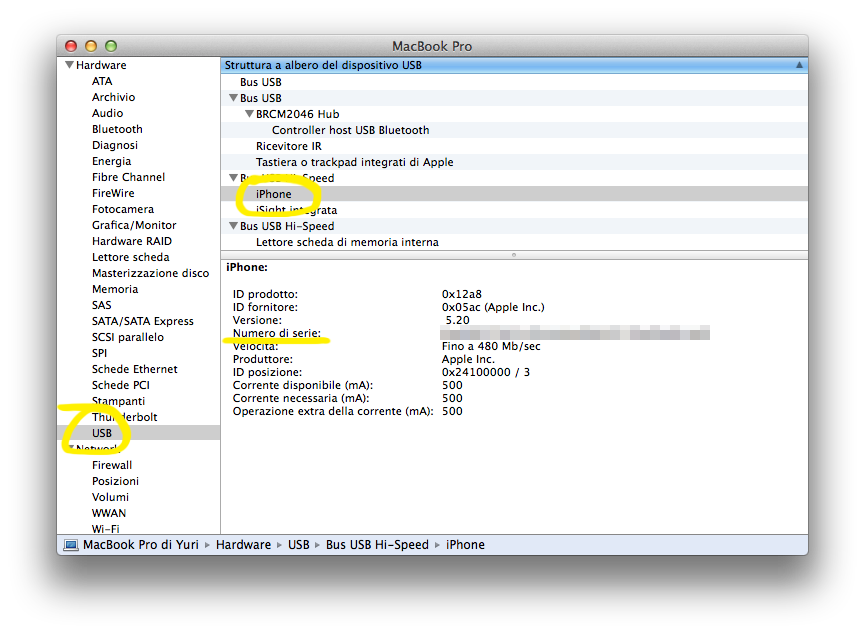The image size is (865, 634).
Task: Open Wi-Fi in the sidebar
Action: coord(105,529)
